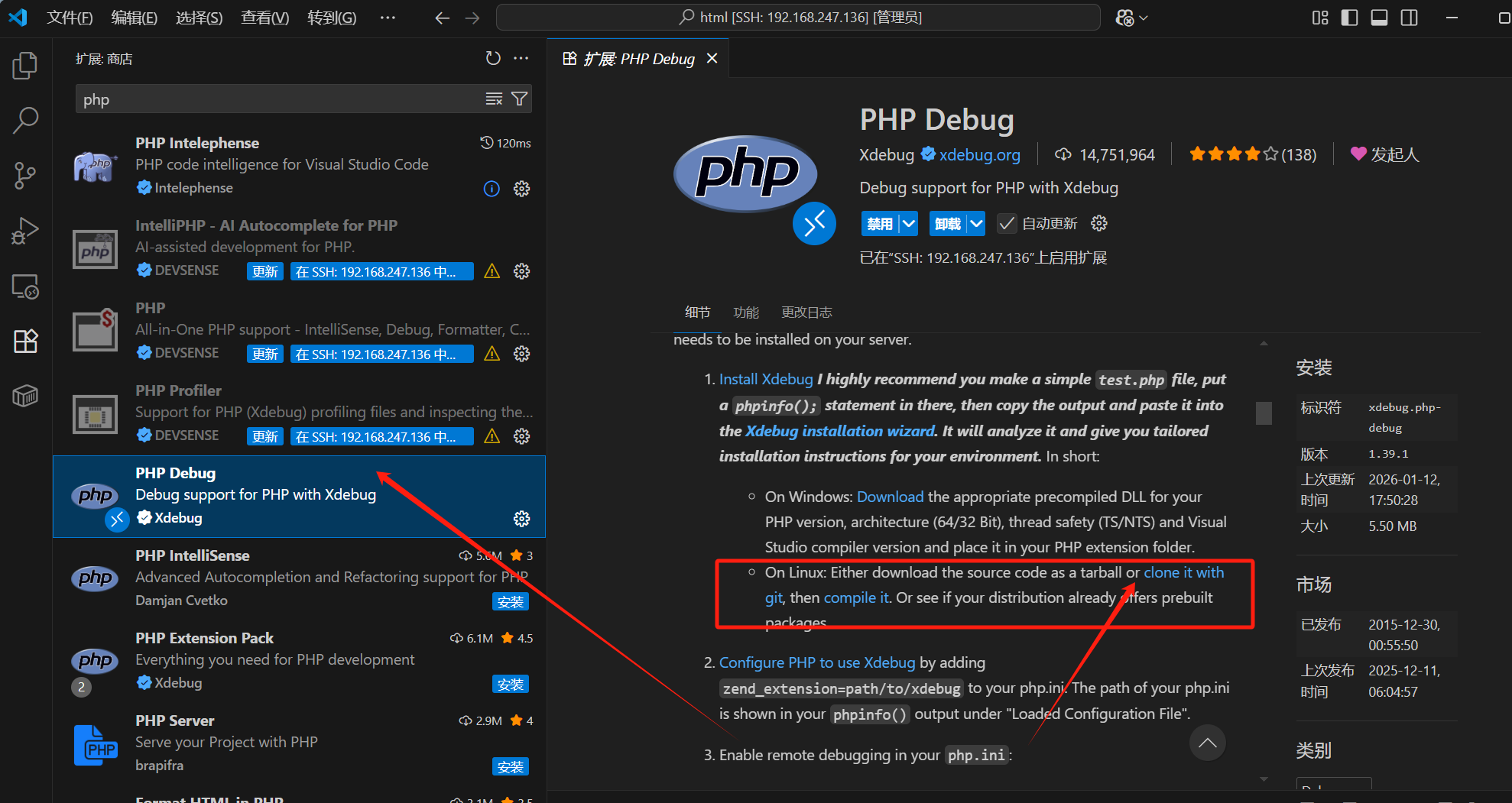Click info icon on PHP Intelephense row

[492, 189]
